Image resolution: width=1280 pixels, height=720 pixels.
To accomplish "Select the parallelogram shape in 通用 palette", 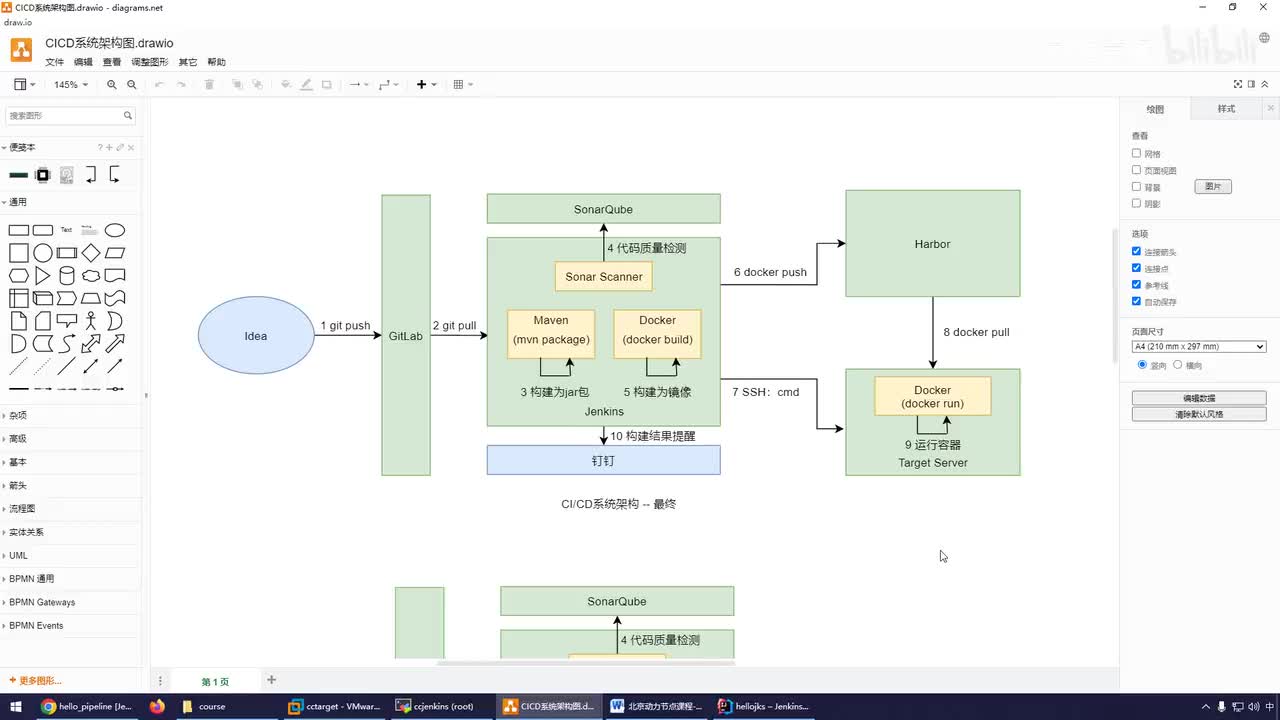I will (115, 253).
